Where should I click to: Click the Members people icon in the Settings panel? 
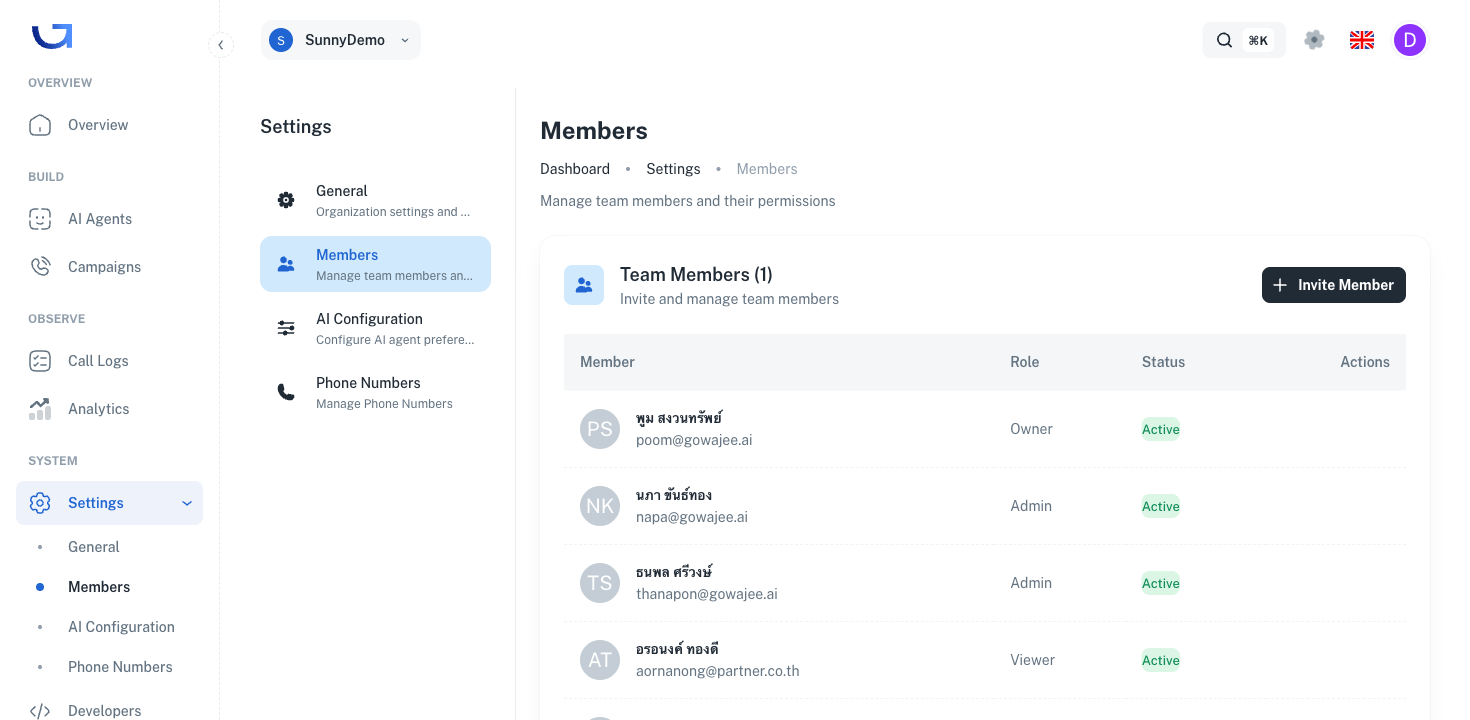(286, 264)
